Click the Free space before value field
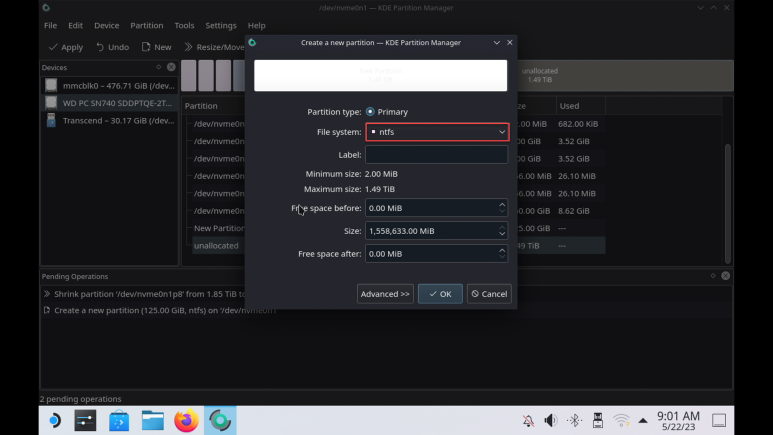 pos(431,208)
